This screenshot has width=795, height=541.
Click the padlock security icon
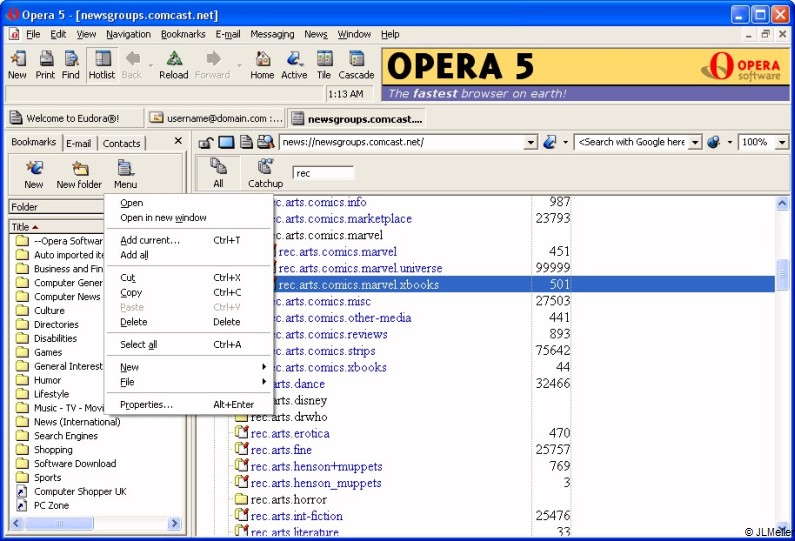tap(205, 142)
